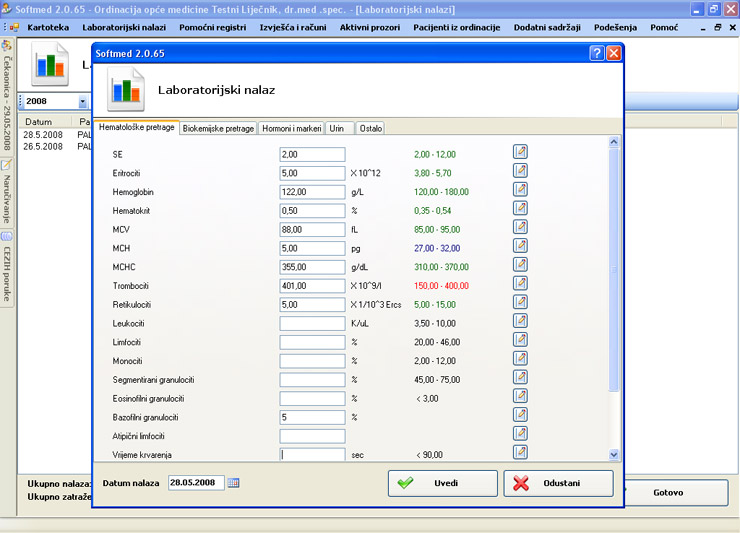This screenshot has width=740, height=533.
Task: Click the edit icon for Bazofilni granulociti
Action: pyautogui.click(x=520, y=415)
